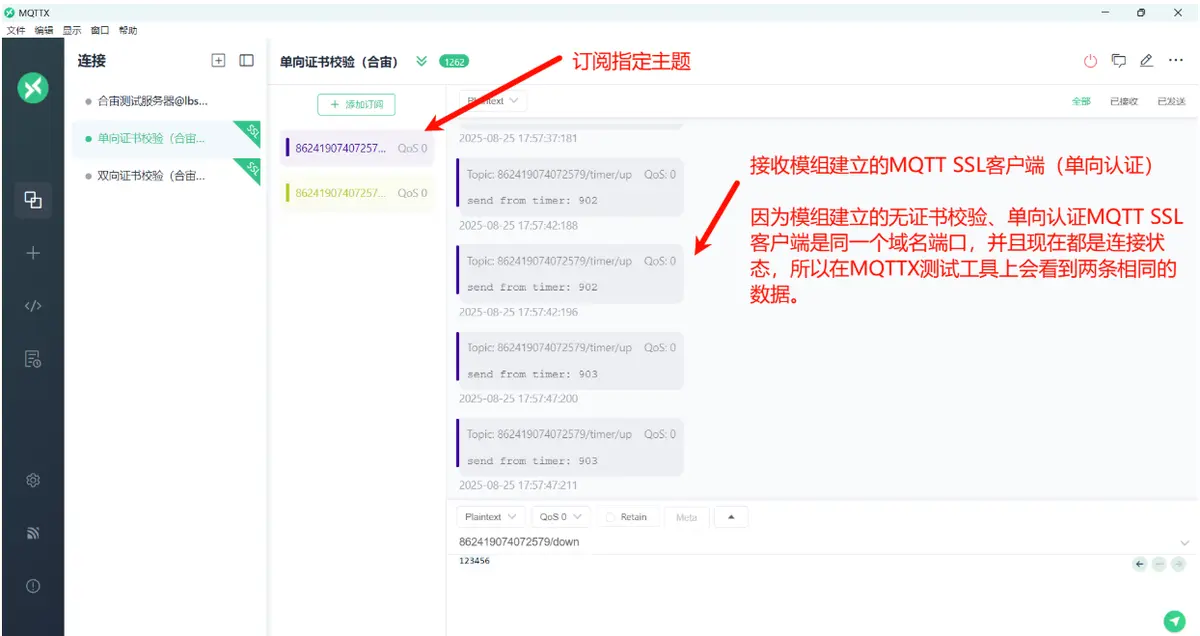
Task: Click the 连接 panel heading
Action: pyautogui.click(x=92, y=61)
